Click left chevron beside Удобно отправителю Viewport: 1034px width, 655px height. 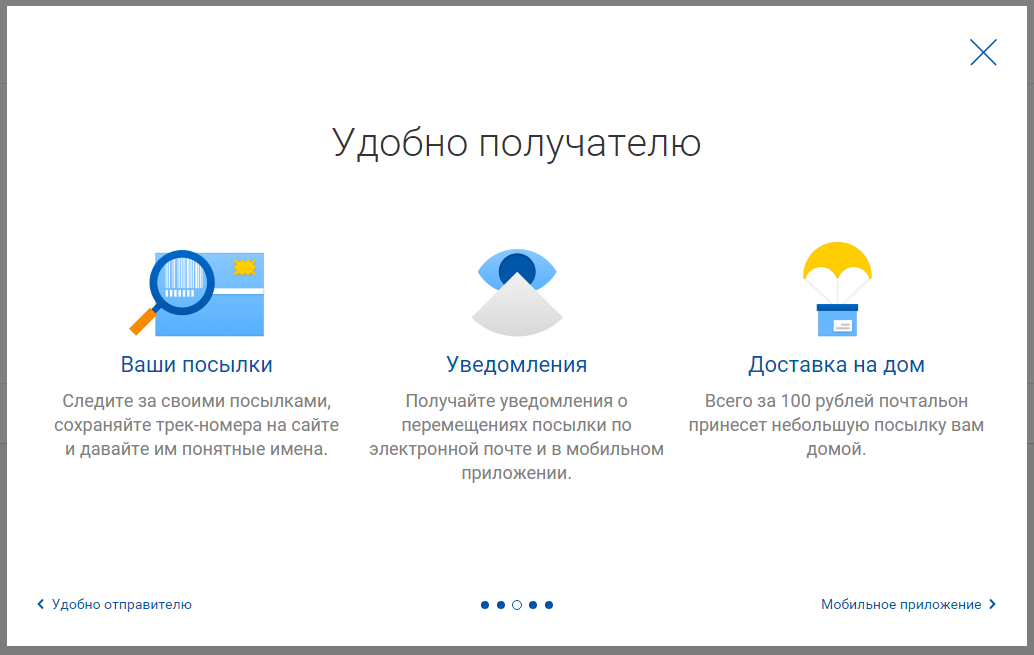41,604
